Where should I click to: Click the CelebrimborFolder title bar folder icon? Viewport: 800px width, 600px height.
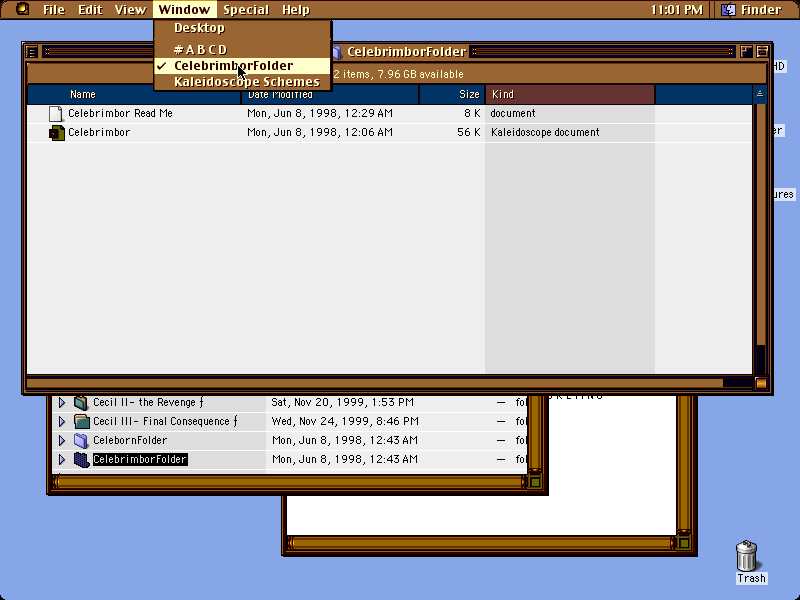pos(337,52)
